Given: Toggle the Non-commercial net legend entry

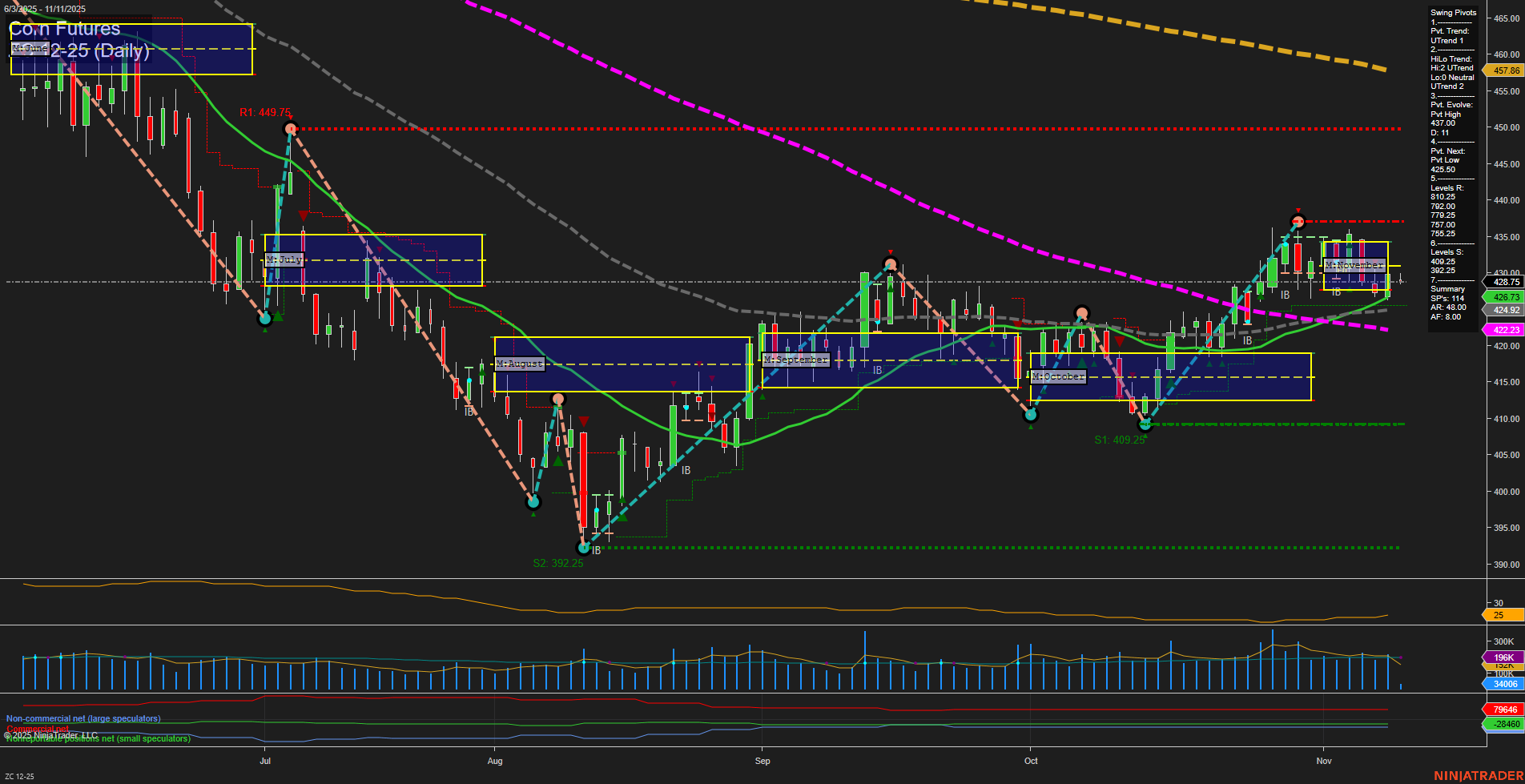Looking at the screenshot, I should [82, 718].
